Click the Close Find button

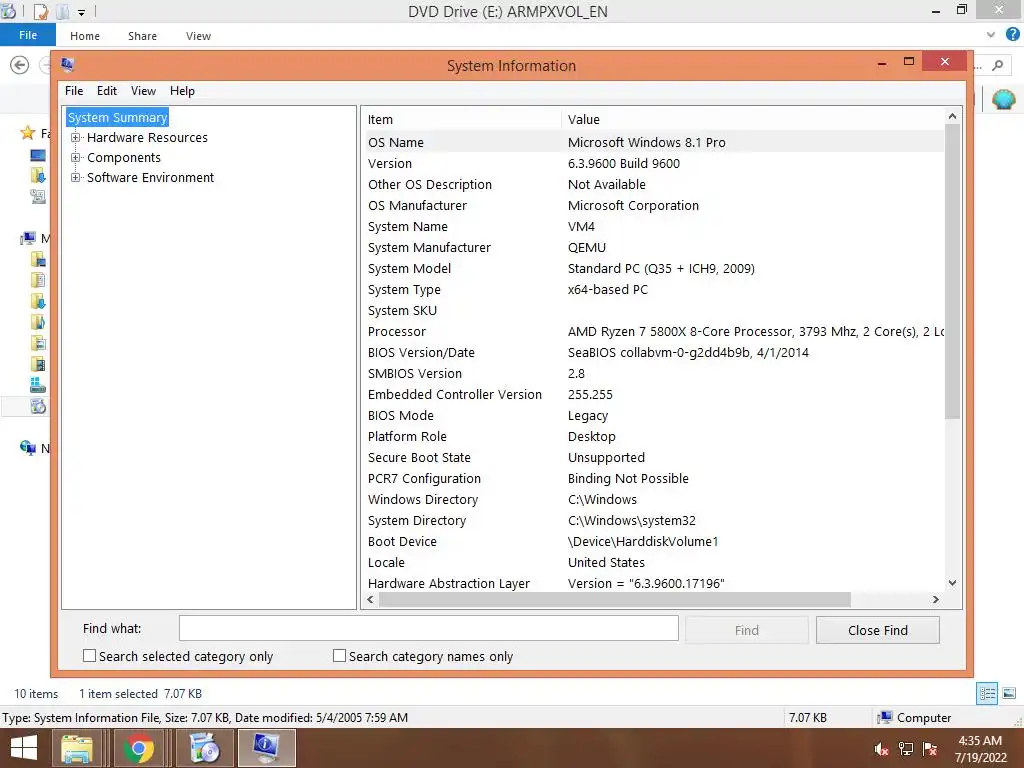coord(878,630)
